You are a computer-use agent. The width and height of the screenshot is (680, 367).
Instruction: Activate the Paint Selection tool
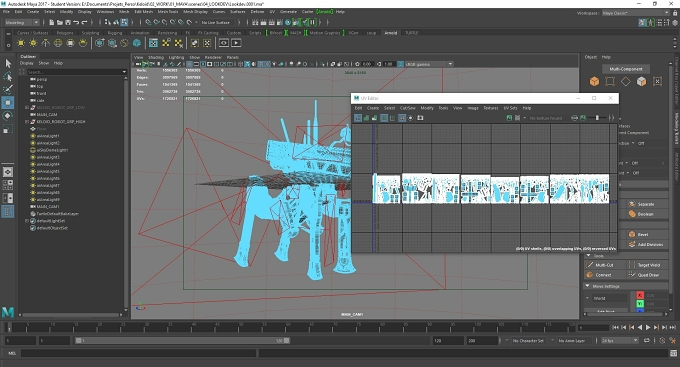pos(8,89)
